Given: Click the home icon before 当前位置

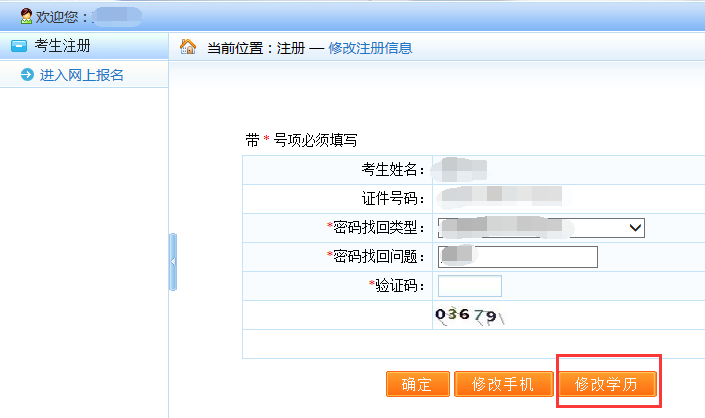Looking at the screenshot, I should coord(187,47).
